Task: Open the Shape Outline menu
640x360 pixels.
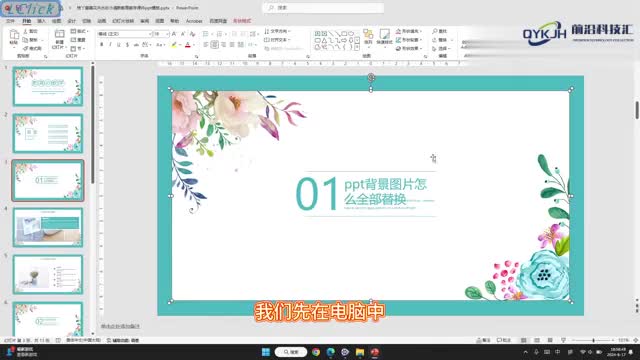Action: coord(409,40)
